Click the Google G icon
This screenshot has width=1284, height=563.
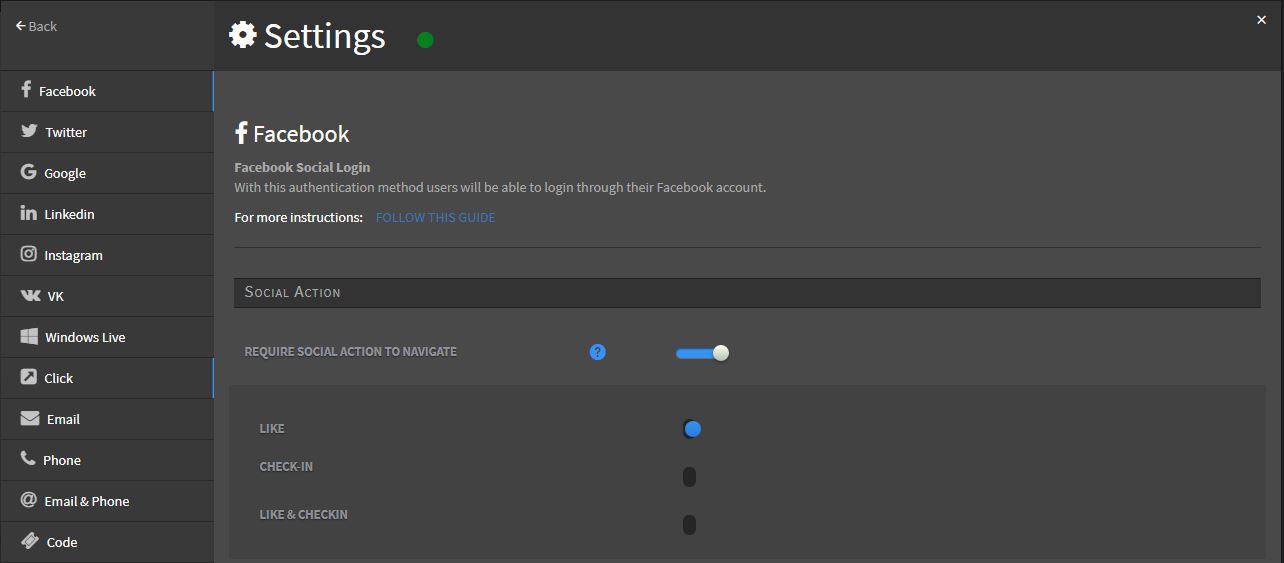tap(28, 172)
